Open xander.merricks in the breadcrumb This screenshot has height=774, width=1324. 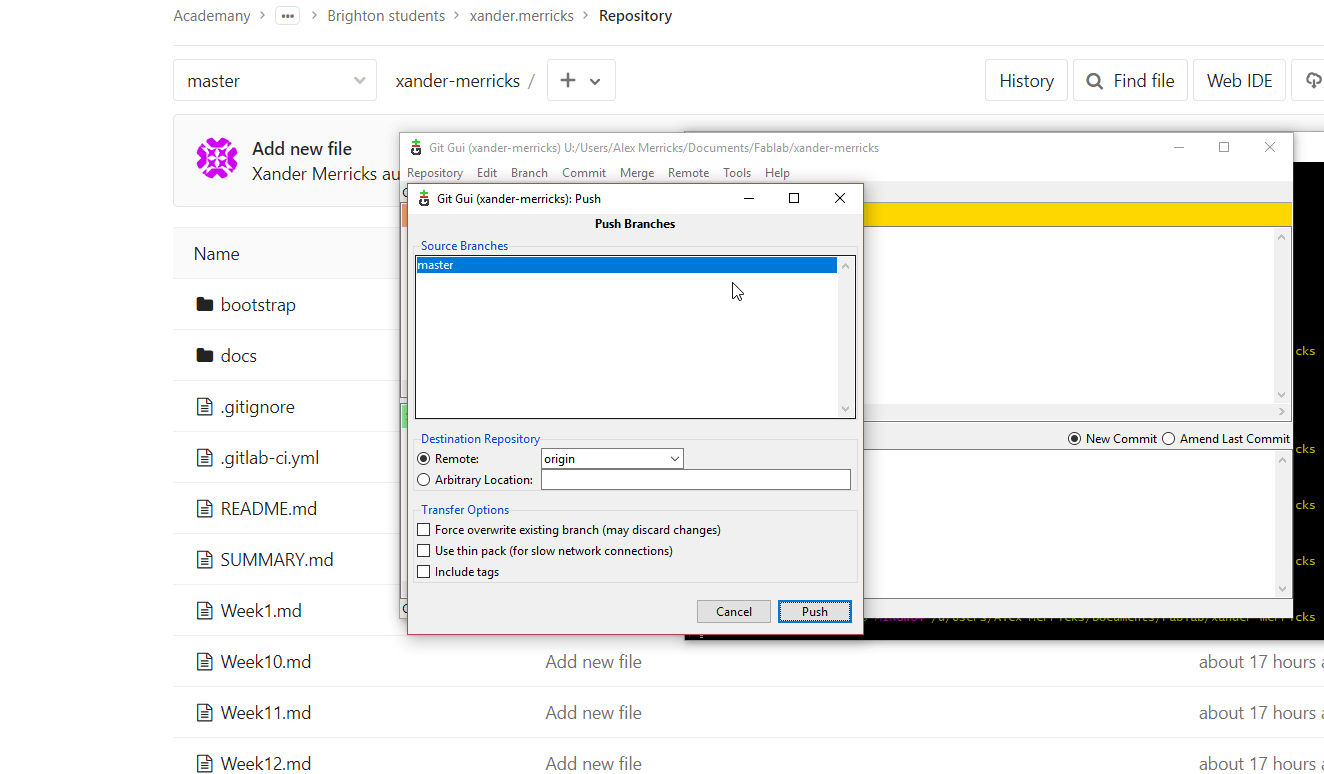click(x=522, y=16)
